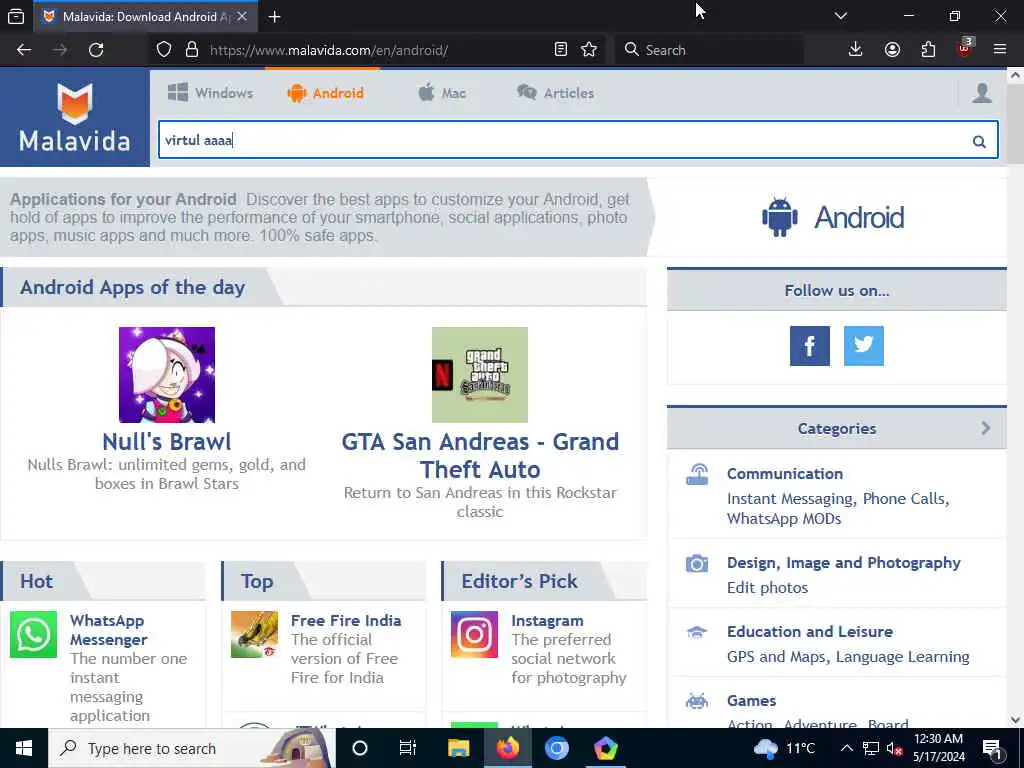1024x768 pixels.
Task: Click the camera category icon
Action: click(x=697, y=563)
